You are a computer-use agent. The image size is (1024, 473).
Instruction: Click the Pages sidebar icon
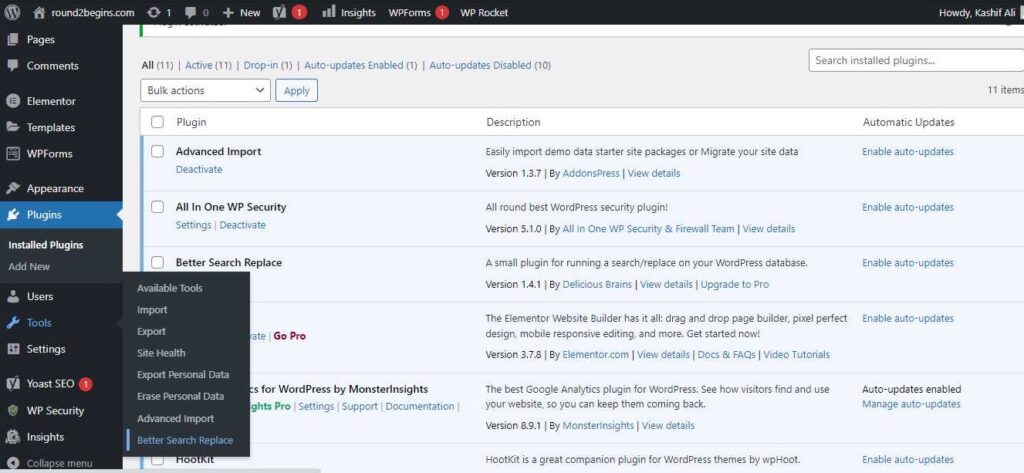(x=13, y=40)
